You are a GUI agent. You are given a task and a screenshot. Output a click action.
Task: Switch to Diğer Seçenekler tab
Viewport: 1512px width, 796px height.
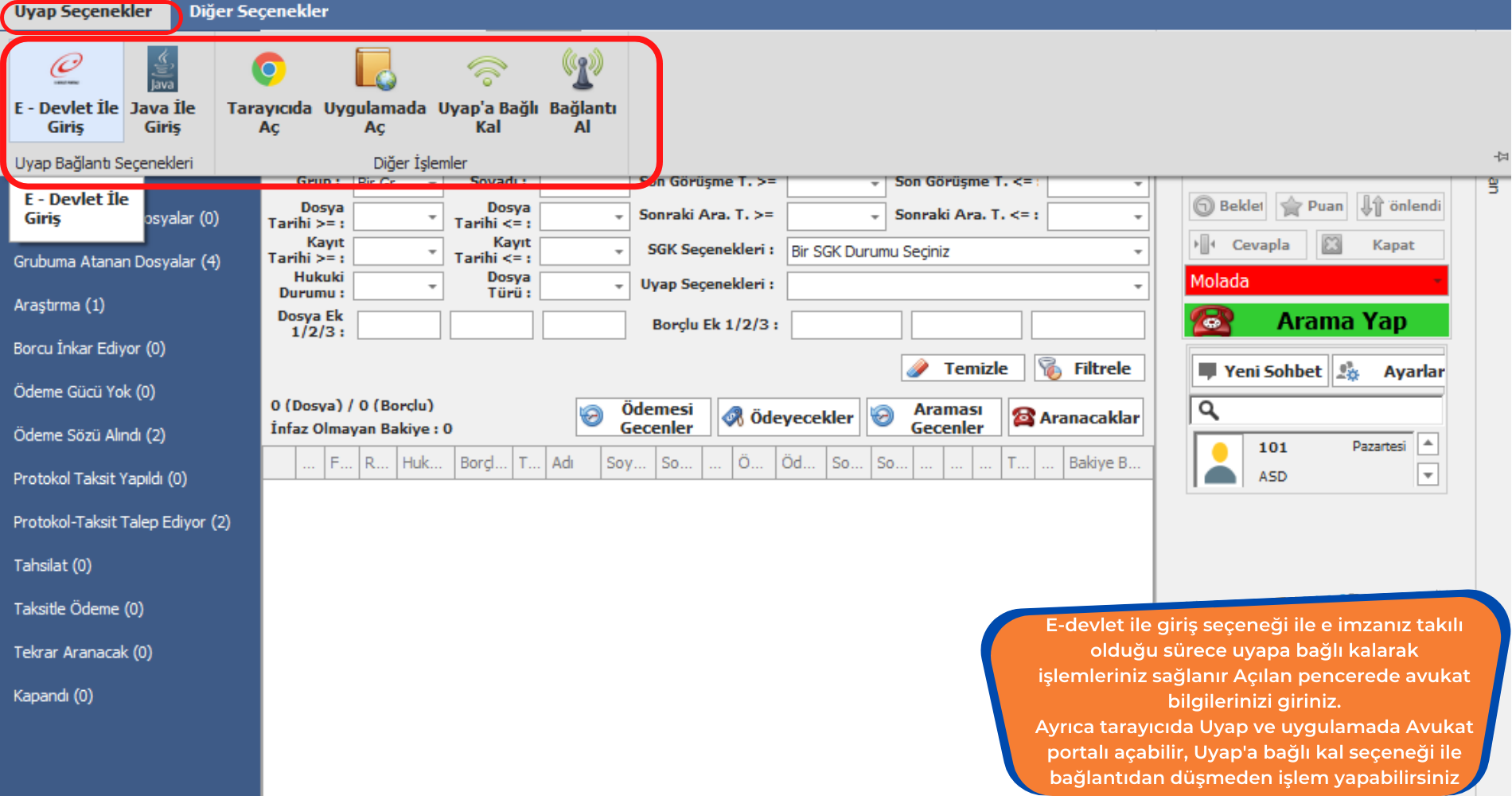259,12
